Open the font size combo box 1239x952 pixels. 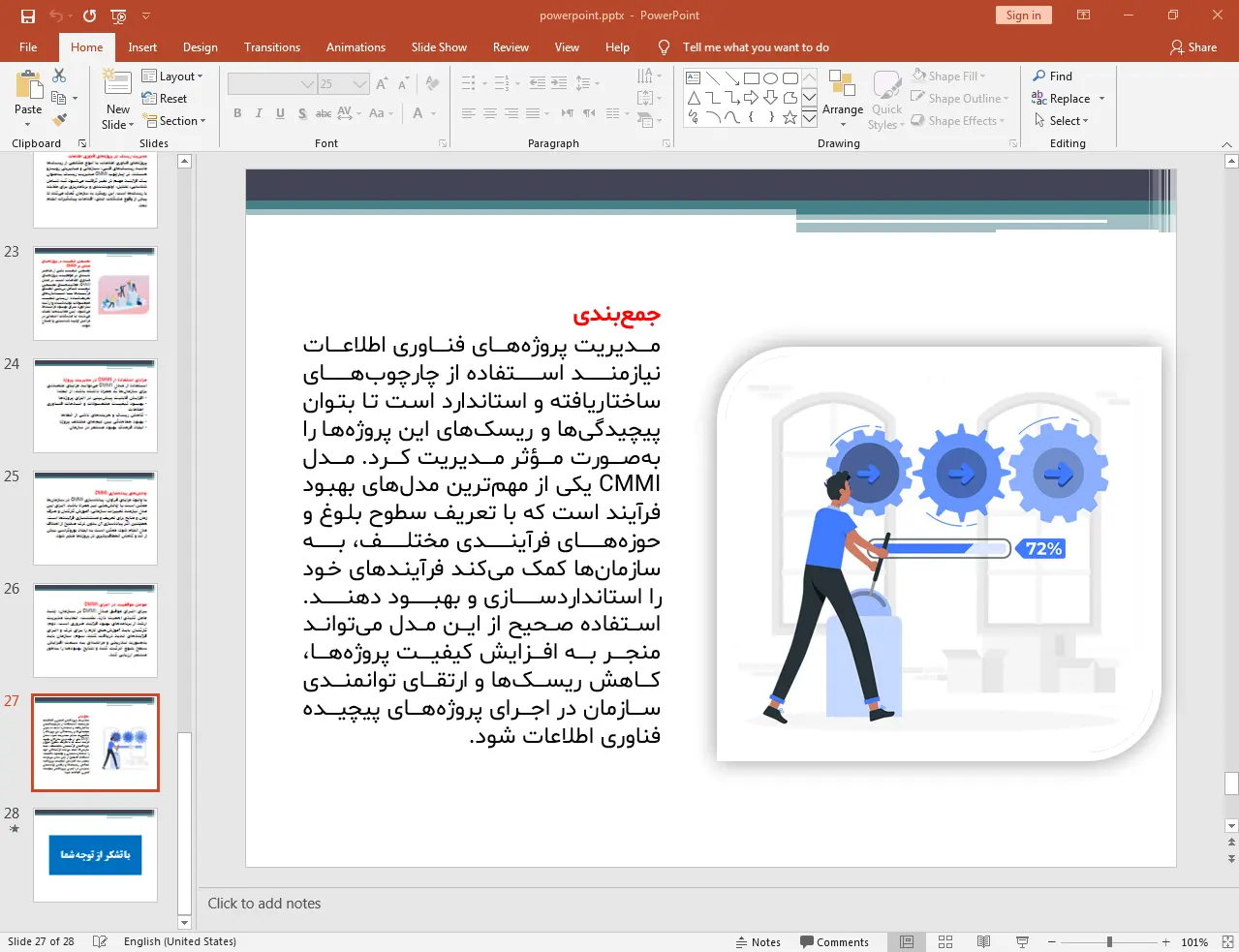tap(343, 84)
